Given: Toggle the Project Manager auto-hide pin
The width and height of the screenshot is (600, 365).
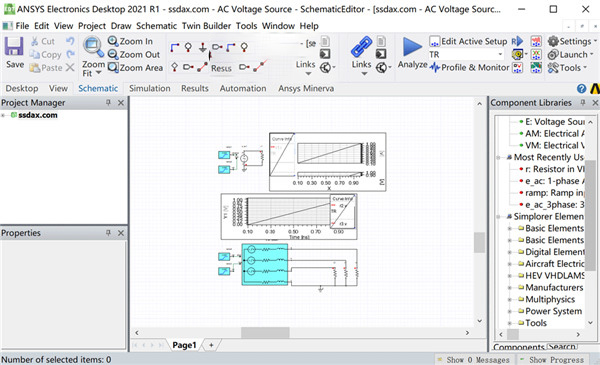Looking at the screenshot, I should [108, 103].
